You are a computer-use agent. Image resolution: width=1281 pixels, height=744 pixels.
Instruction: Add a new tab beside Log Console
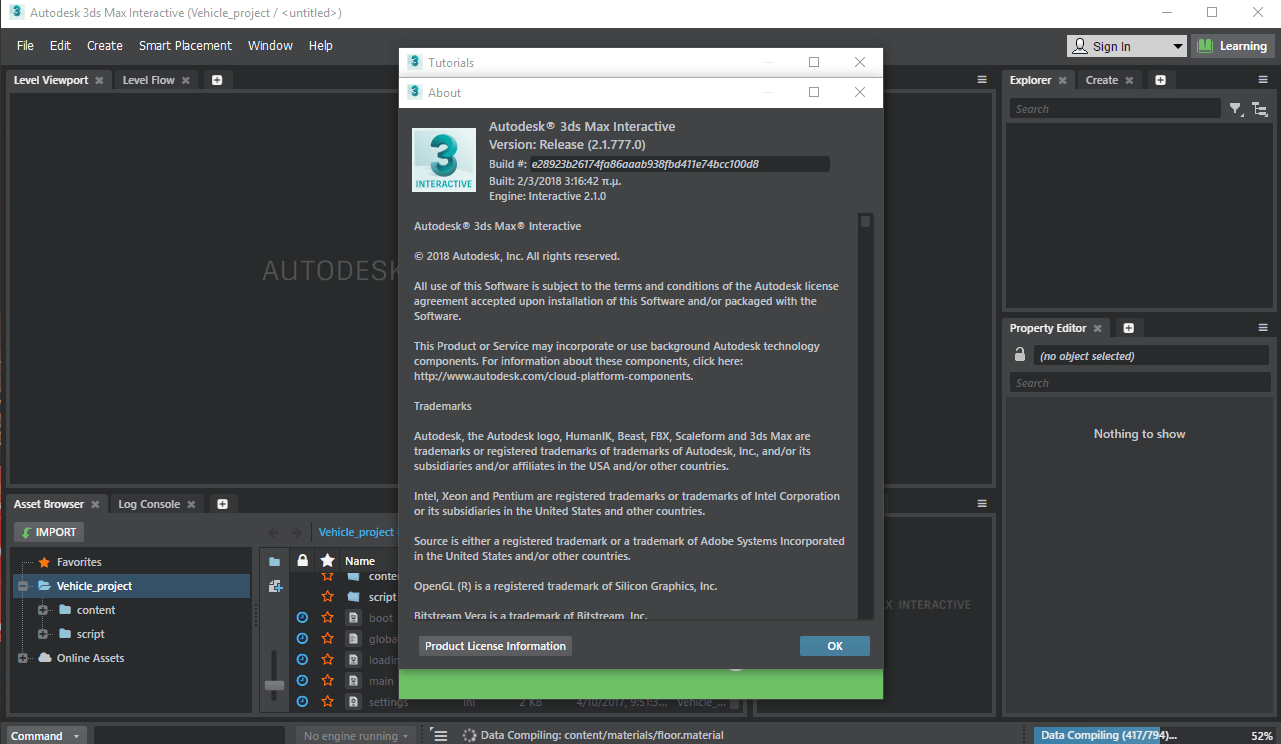point(222,504)
